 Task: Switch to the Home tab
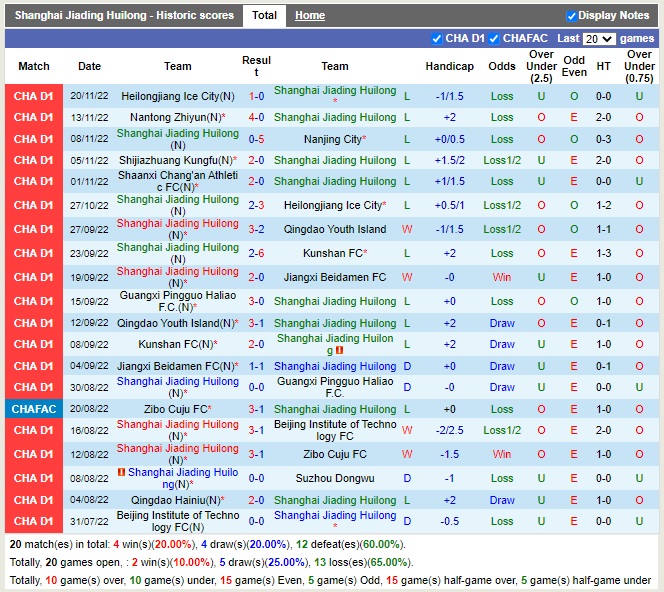(x=310, y=16)
